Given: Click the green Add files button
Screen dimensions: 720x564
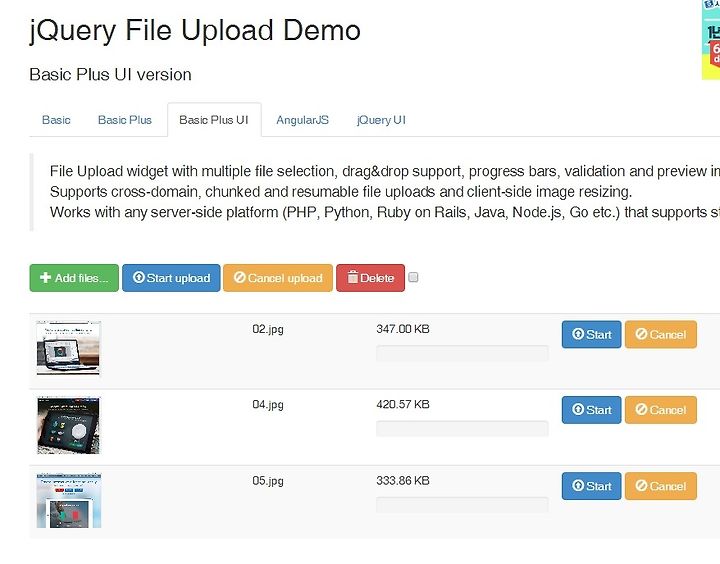Looking at the screenshot, I should 74,278.
